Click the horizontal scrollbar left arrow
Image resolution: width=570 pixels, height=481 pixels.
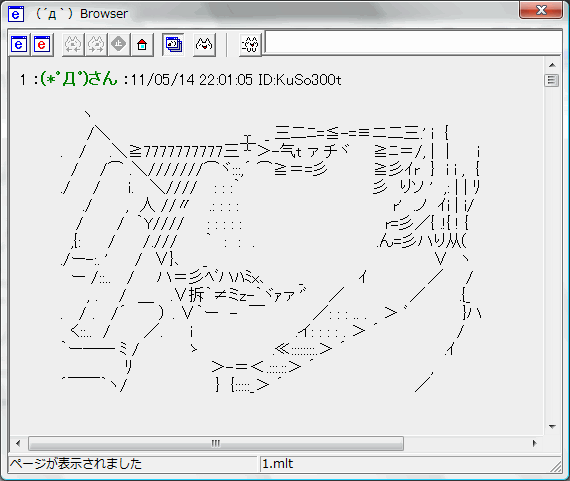pyautogui.click(x=18, y=443)
